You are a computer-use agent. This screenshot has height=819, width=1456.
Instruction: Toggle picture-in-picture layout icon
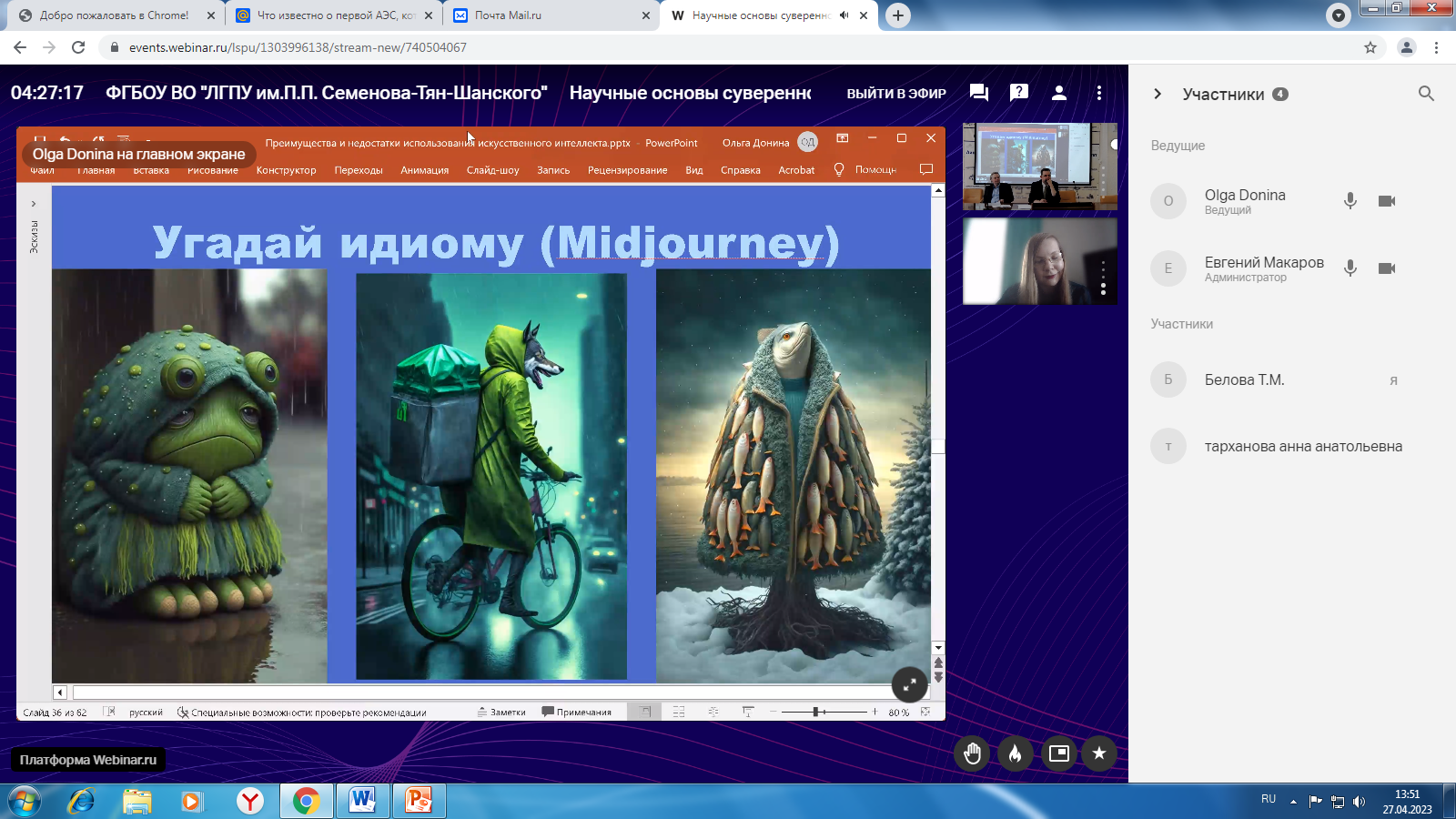tap(1059, 753)
